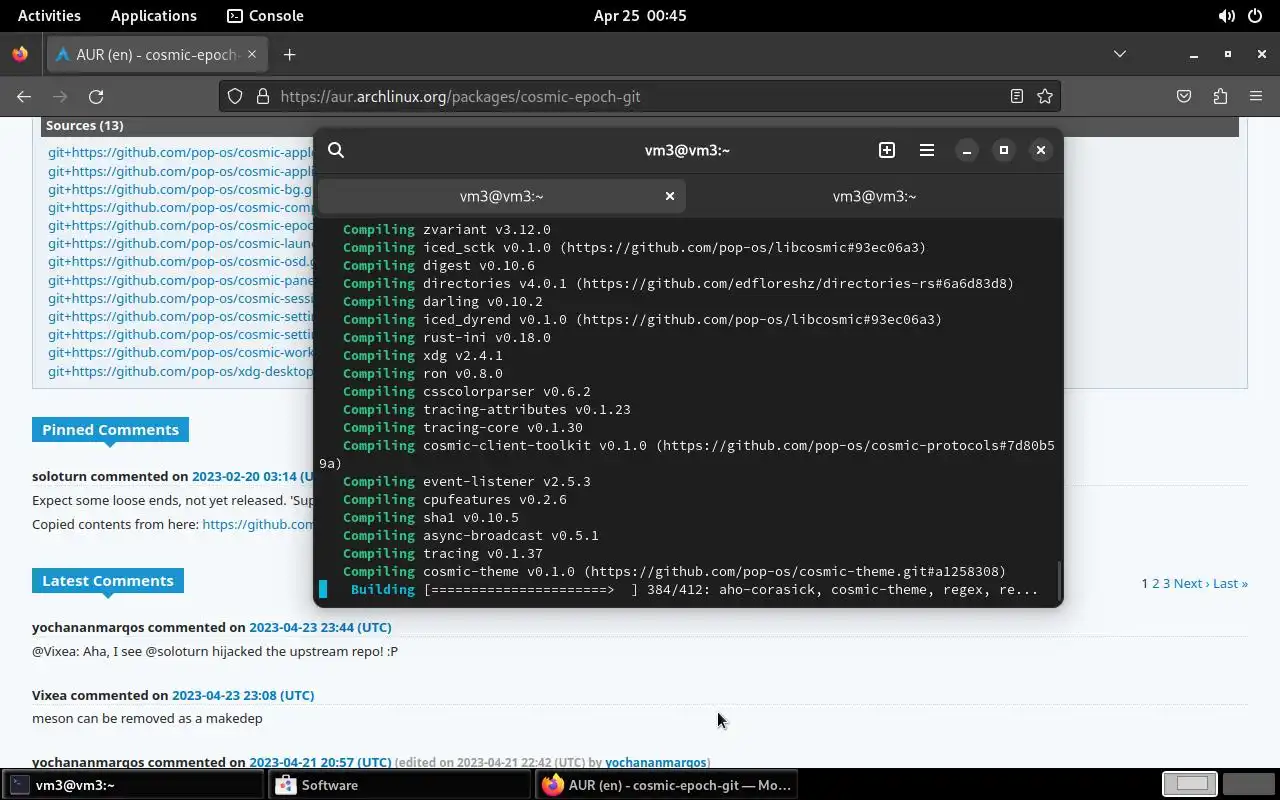Viewport: 1280px width, 800px height.
Task: Click the Next comments page link
Action: [x=1191, y=583]
